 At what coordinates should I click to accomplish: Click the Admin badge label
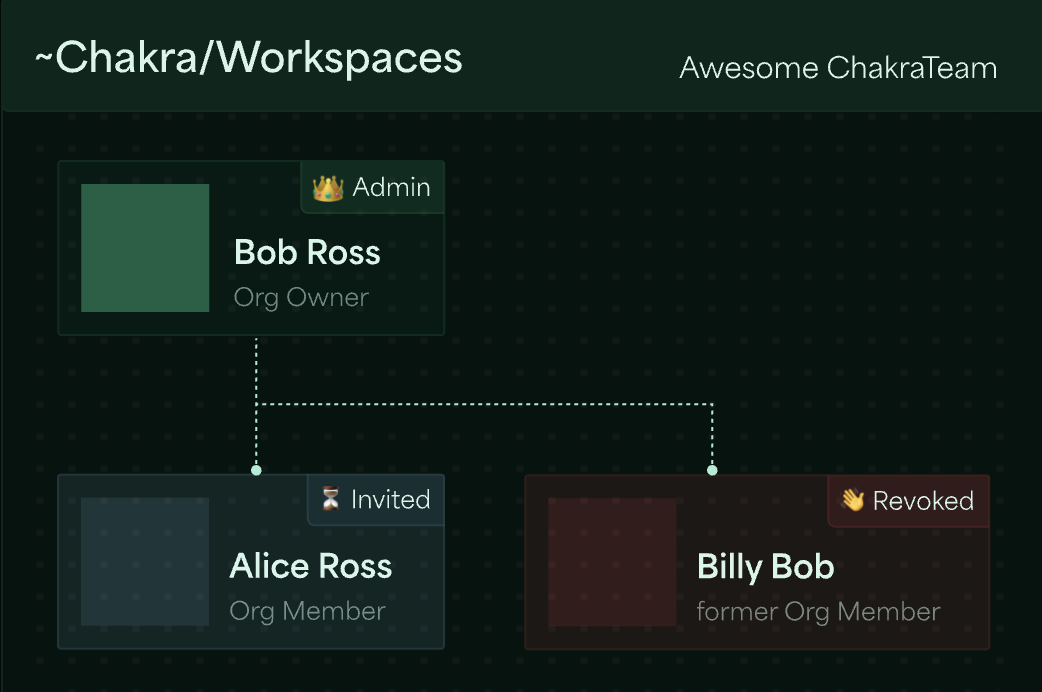pos(391,187)
